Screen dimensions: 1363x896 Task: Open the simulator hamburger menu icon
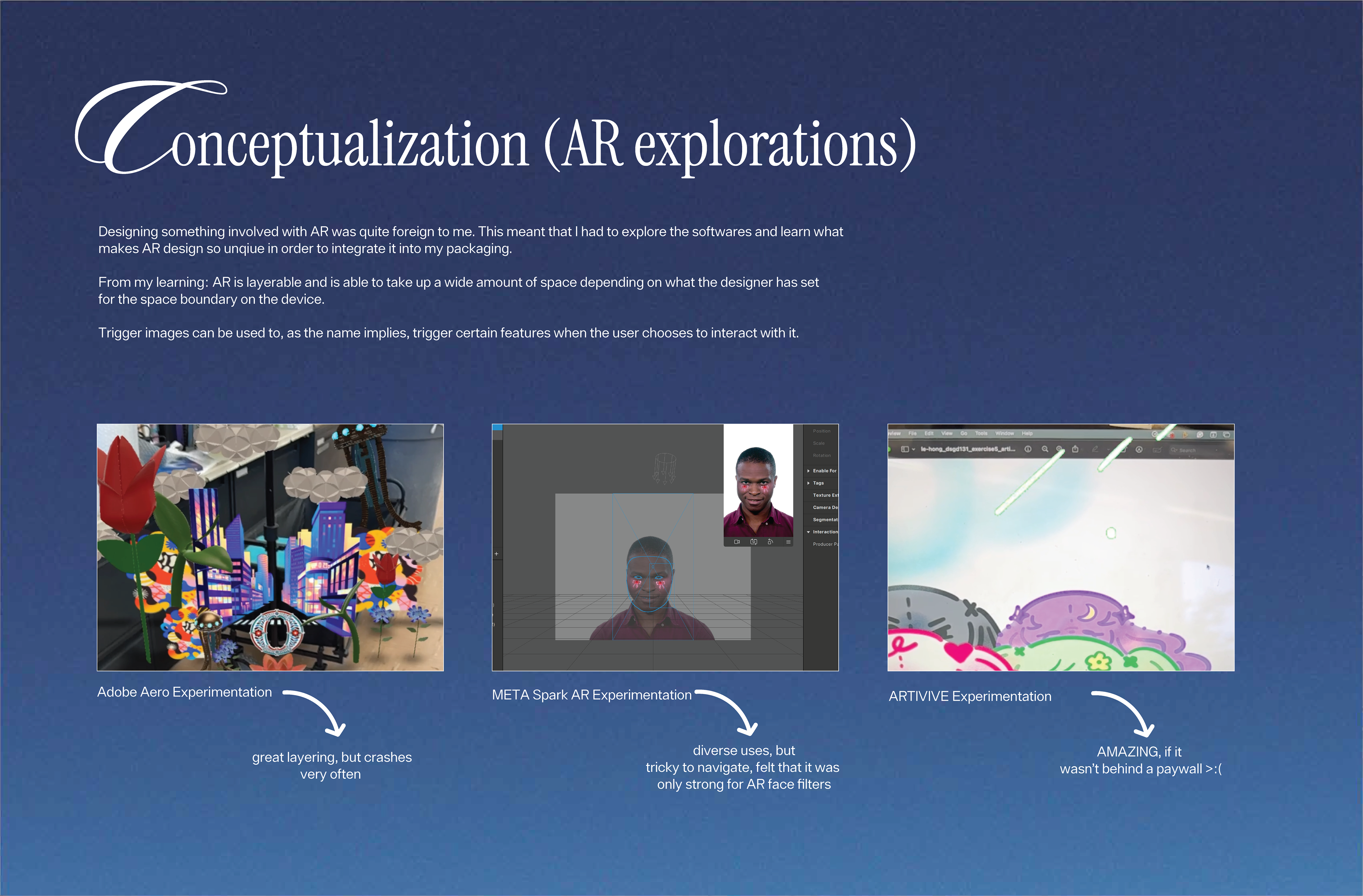[788, 541]
